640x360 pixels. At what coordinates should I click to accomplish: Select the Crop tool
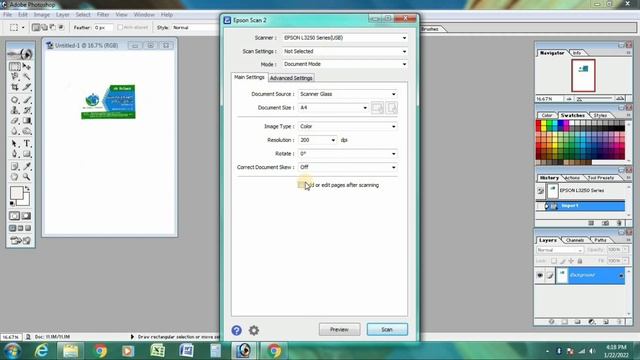(x=15, y=87)
